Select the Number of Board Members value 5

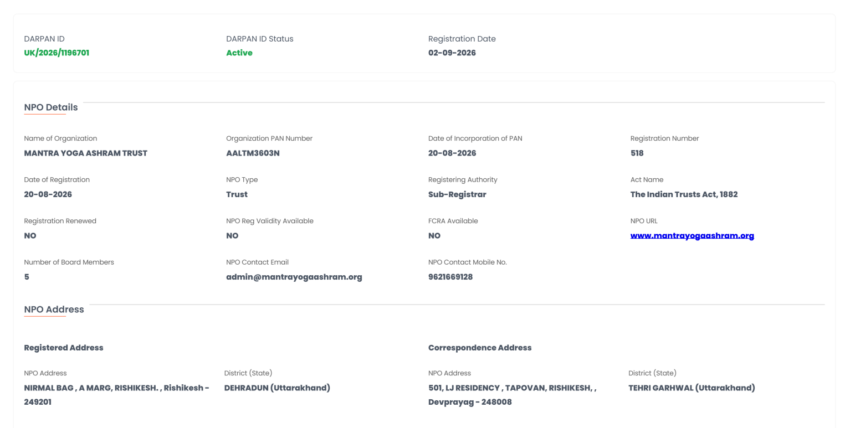click(27, 277)
